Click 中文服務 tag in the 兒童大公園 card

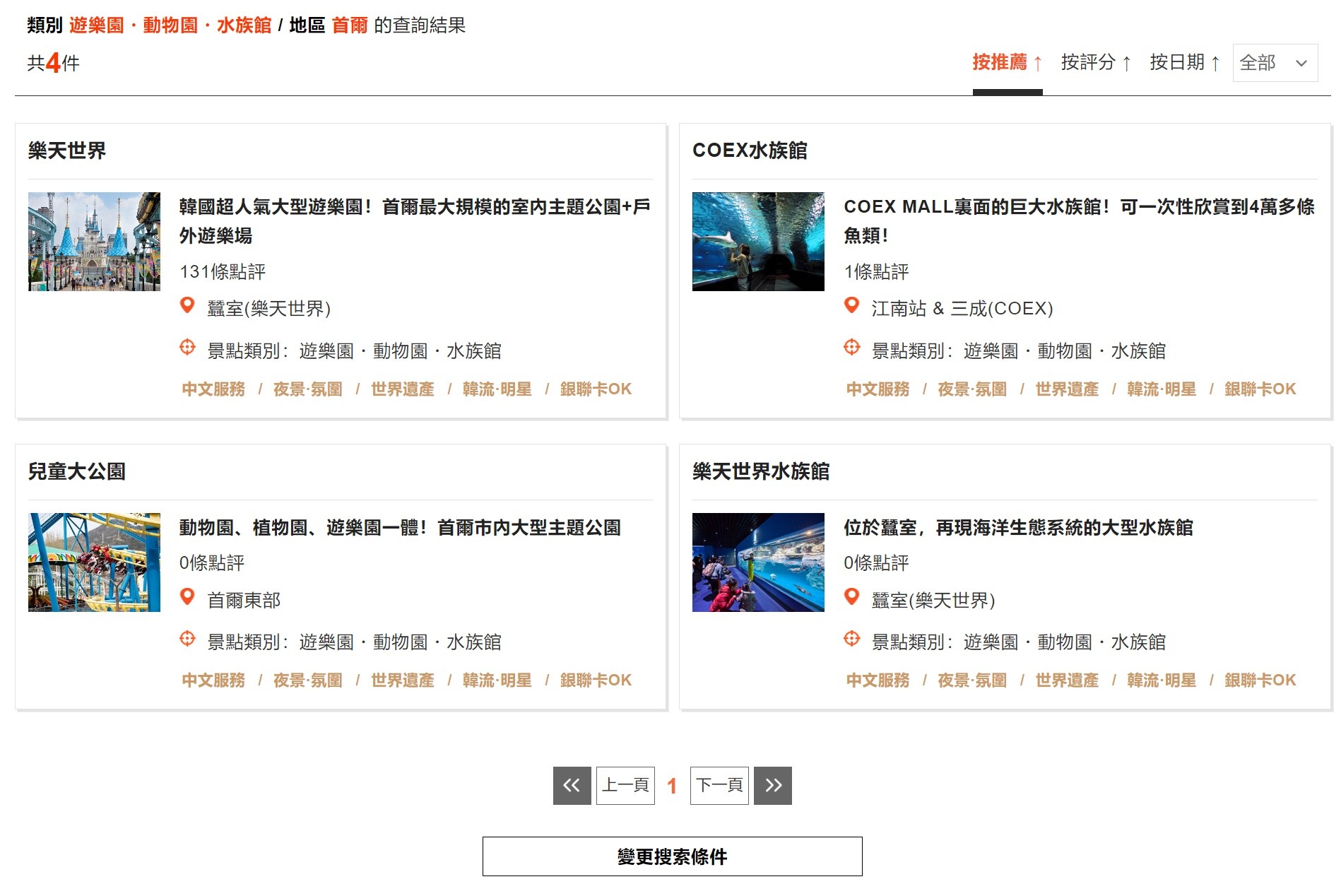[213, 680]
